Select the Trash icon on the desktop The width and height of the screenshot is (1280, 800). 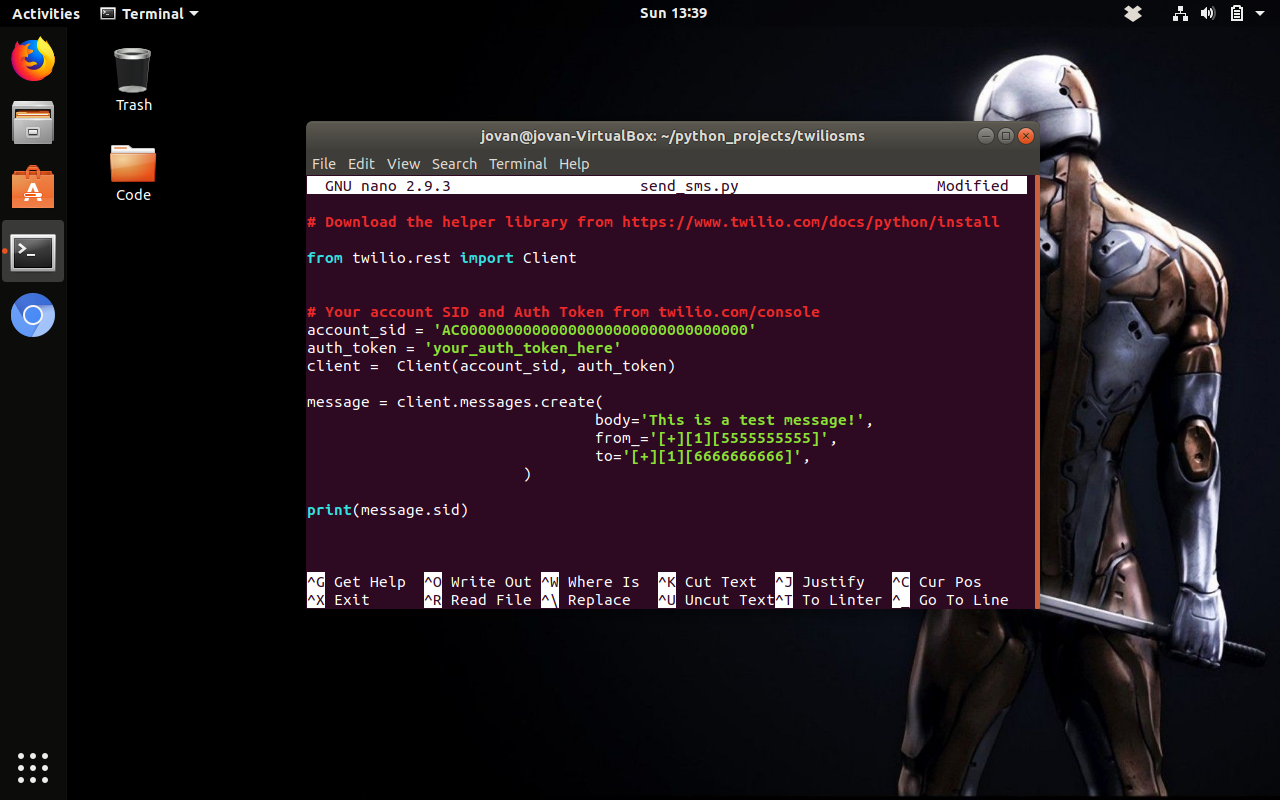tap(133, 80)
